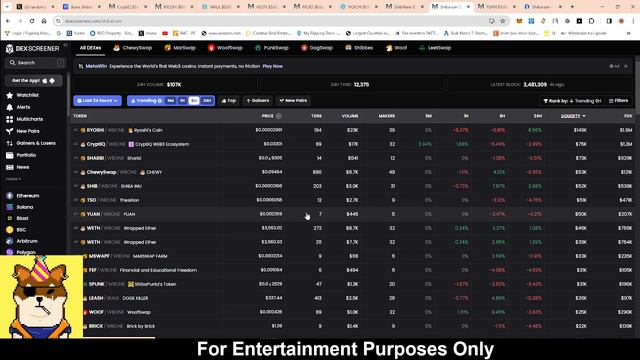Select Blast chain icon

coord(10,218)
